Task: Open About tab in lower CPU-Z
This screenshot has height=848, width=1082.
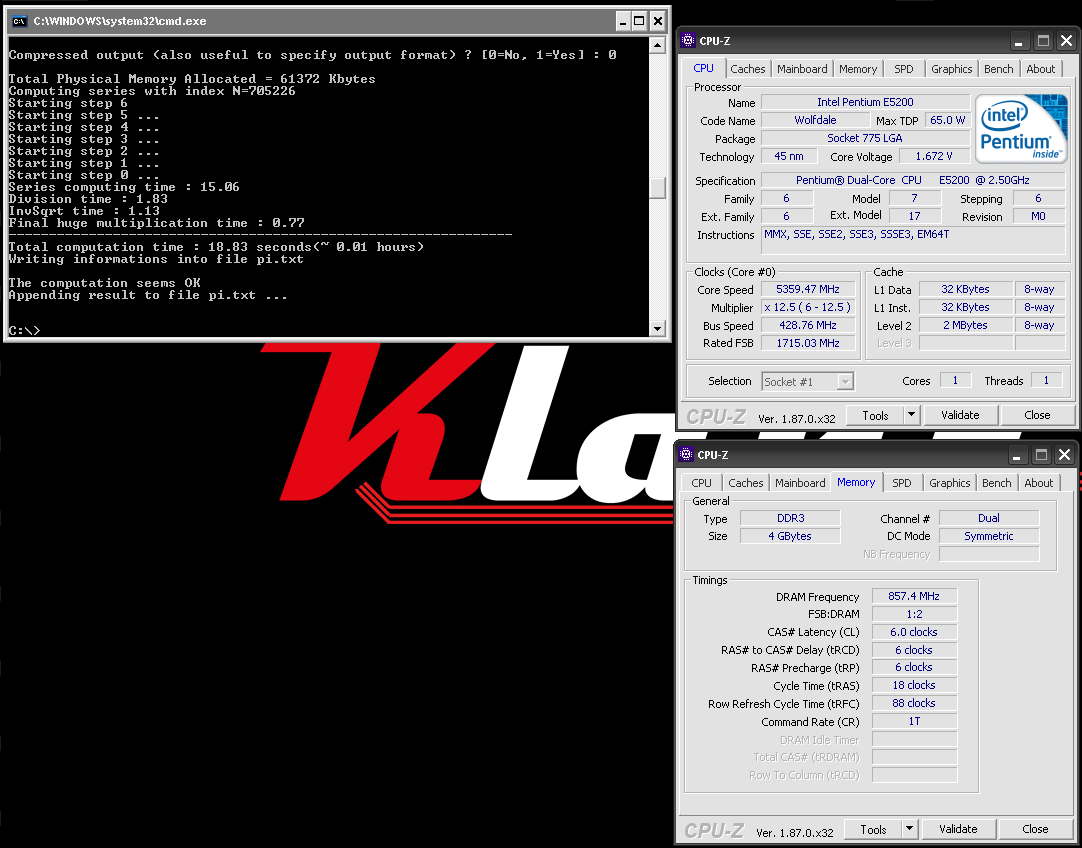Action: (x=1039, y=483)
